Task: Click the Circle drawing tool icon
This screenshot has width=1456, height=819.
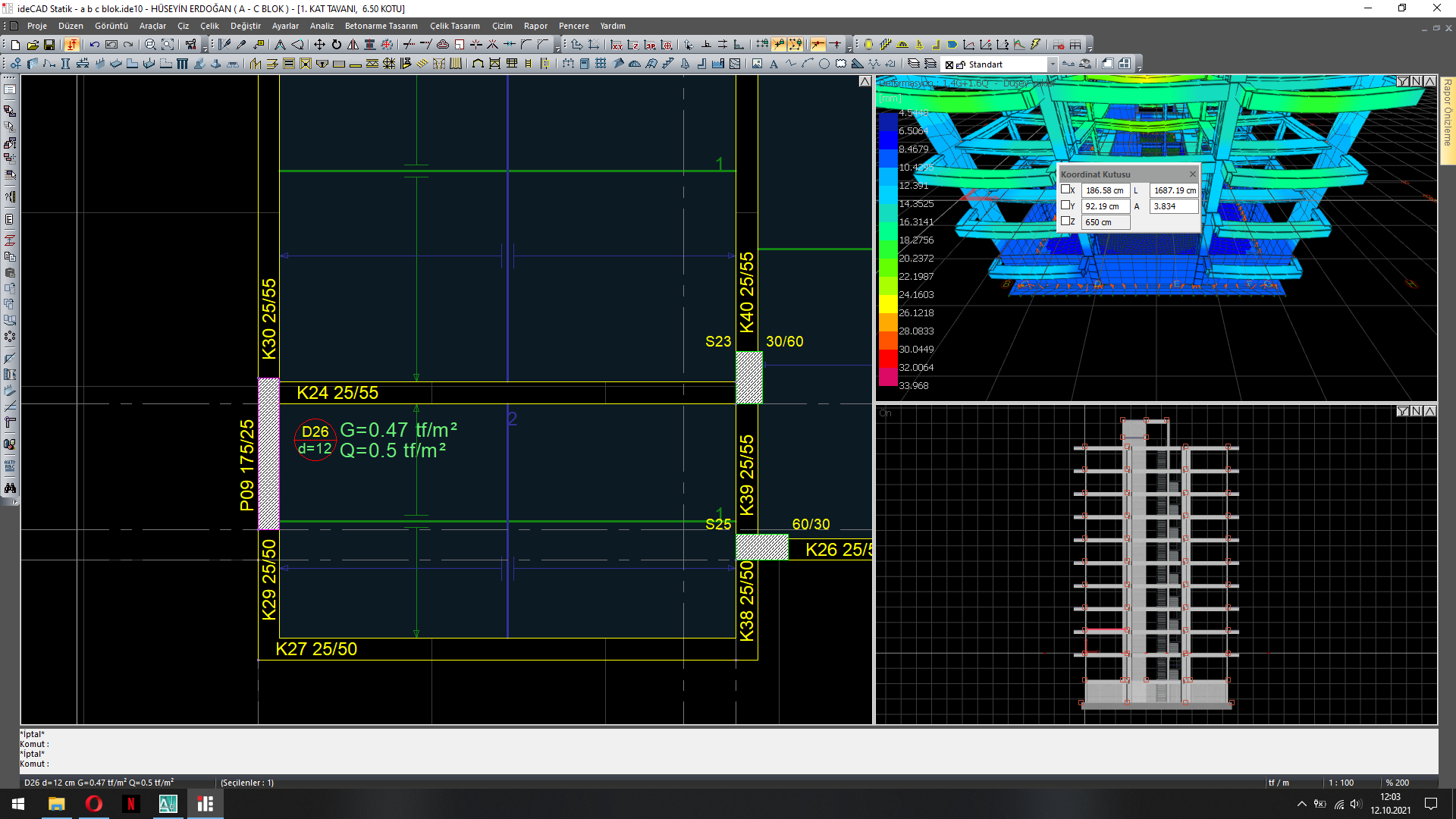Action: click(824, 64)
